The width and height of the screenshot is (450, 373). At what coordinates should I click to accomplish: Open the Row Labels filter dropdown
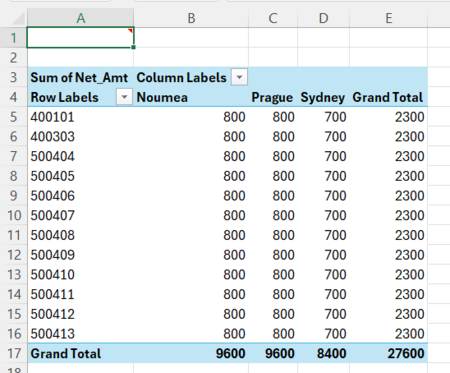pos(124,97)
